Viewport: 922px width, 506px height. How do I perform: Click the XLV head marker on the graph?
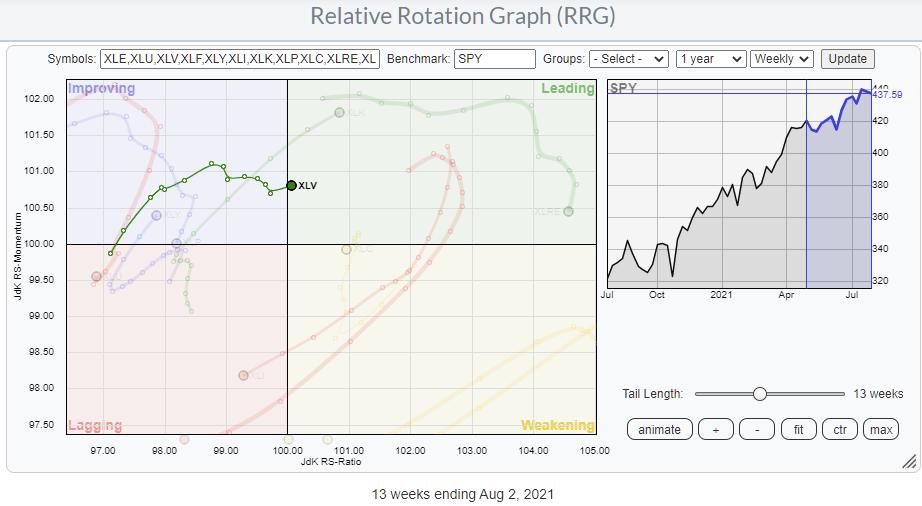coord(291,185)
